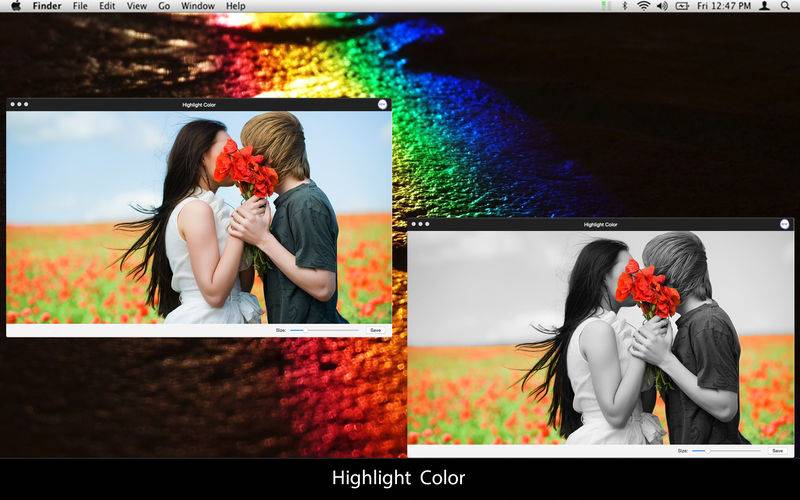The image size is (800, 500).
Task: Click Save in the grayscale photo window
Action: [x=778, y=451]
